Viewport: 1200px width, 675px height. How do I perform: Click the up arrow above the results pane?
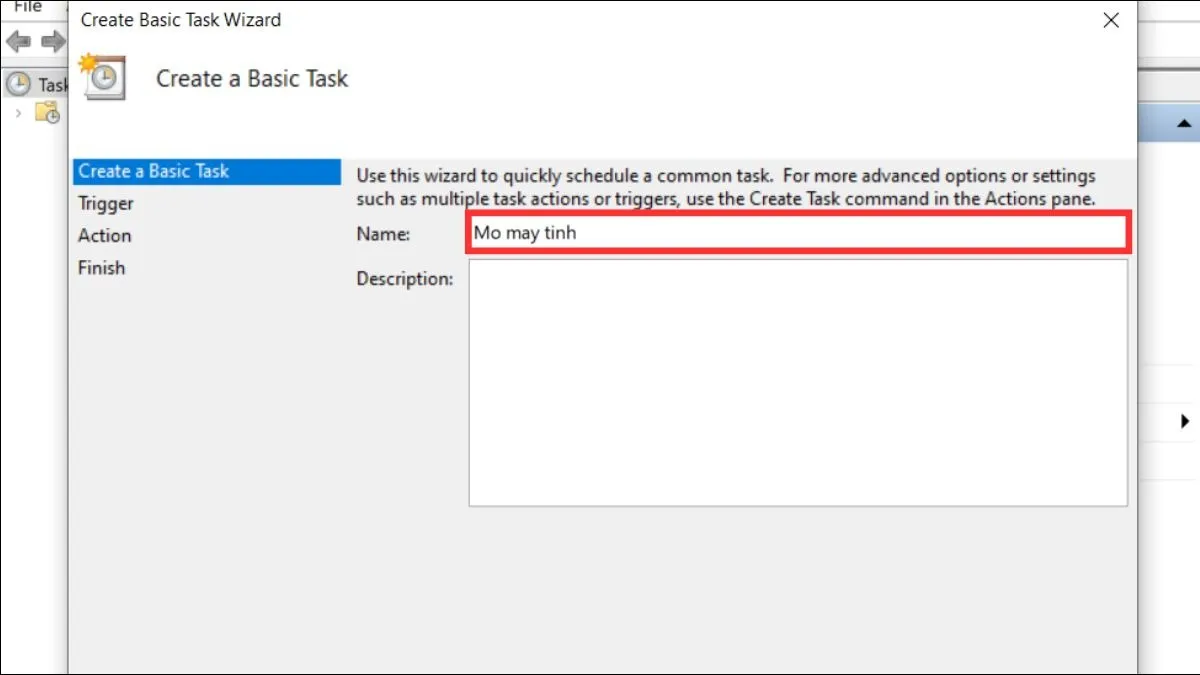pyautogui.click(x=1184, y=125)
